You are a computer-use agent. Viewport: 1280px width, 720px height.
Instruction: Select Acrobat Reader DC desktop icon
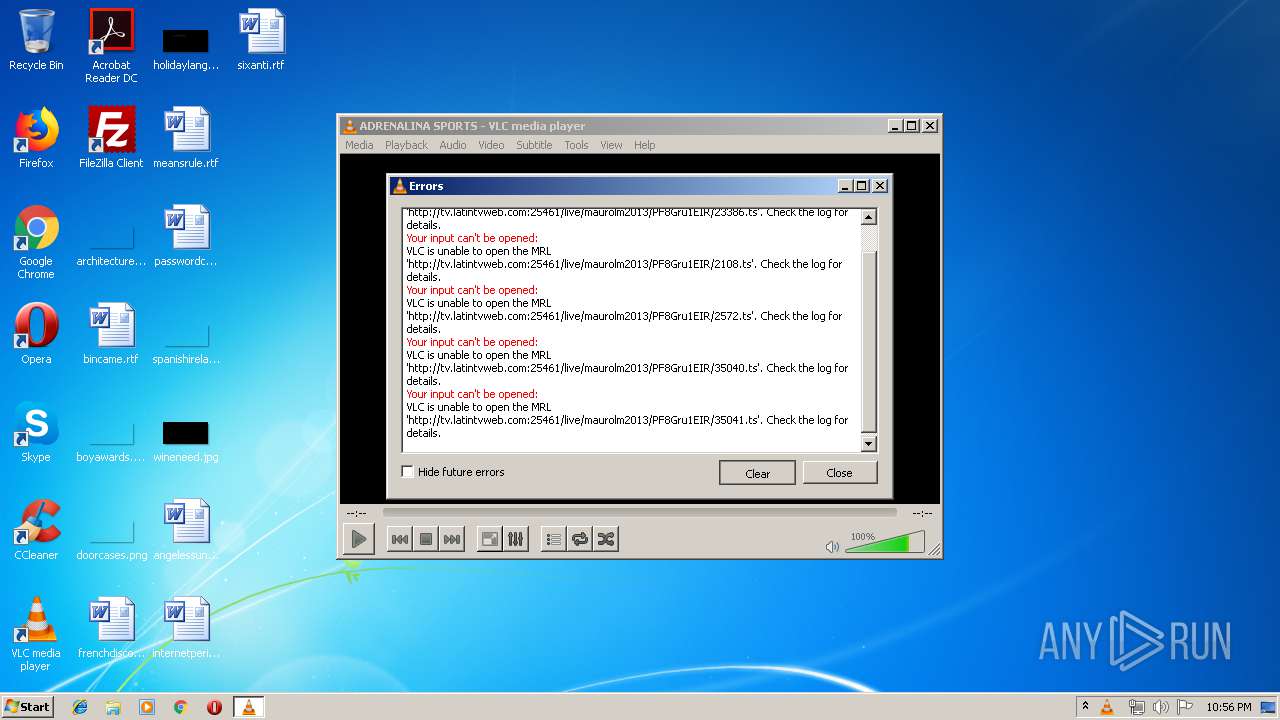click(111, 46)
